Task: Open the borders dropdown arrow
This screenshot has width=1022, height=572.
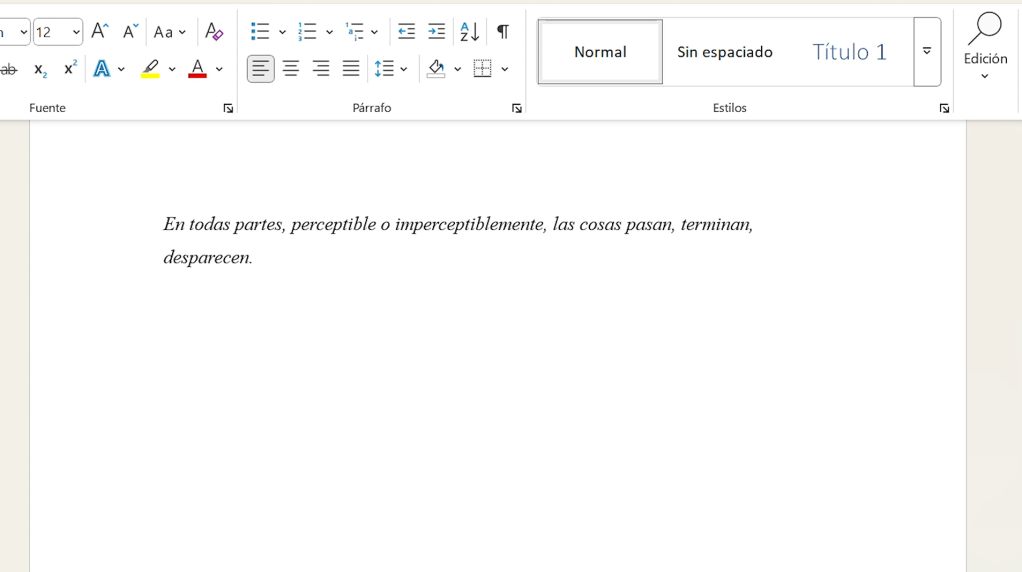Action: pos(504,69)
